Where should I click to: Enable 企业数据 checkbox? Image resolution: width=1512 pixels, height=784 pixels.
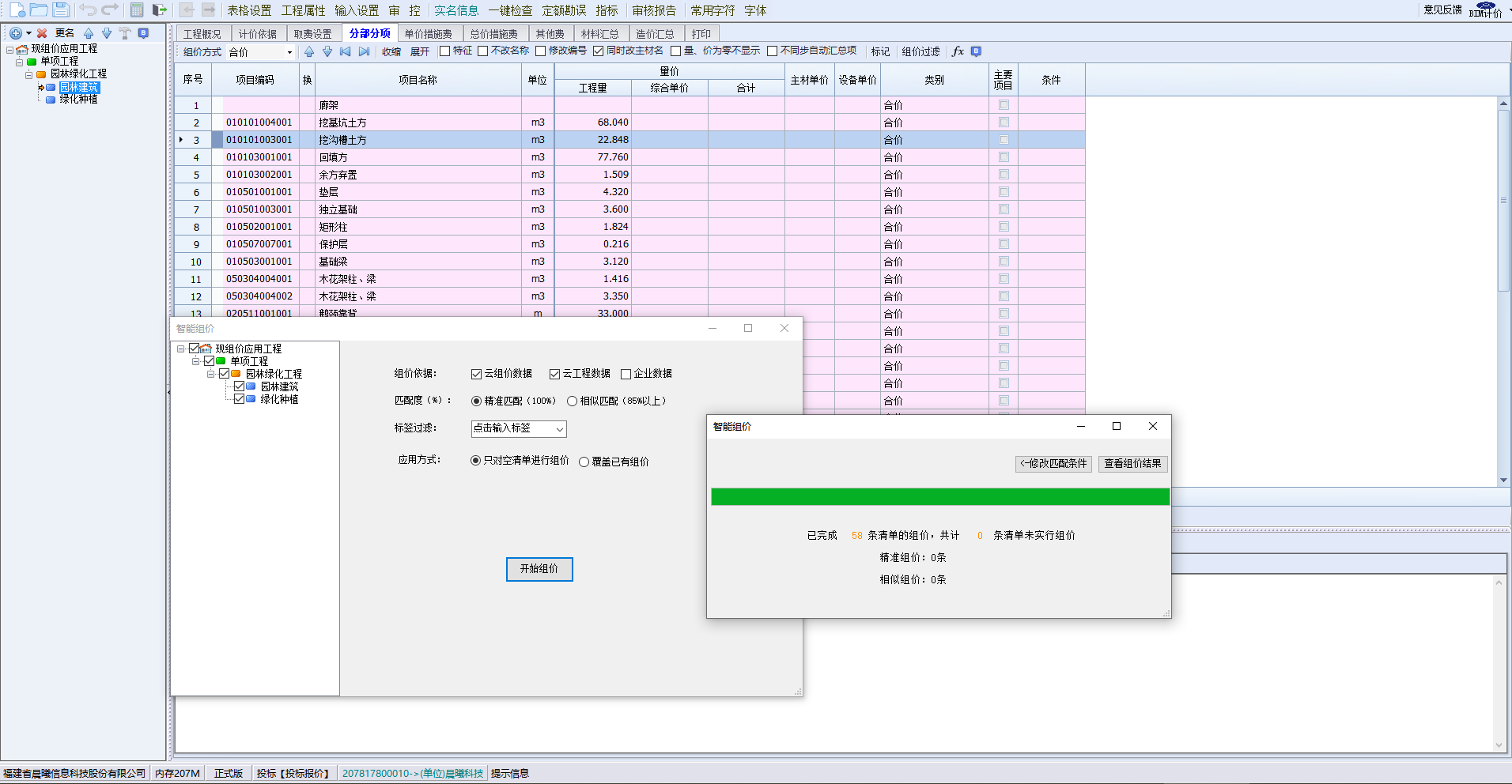626,374
